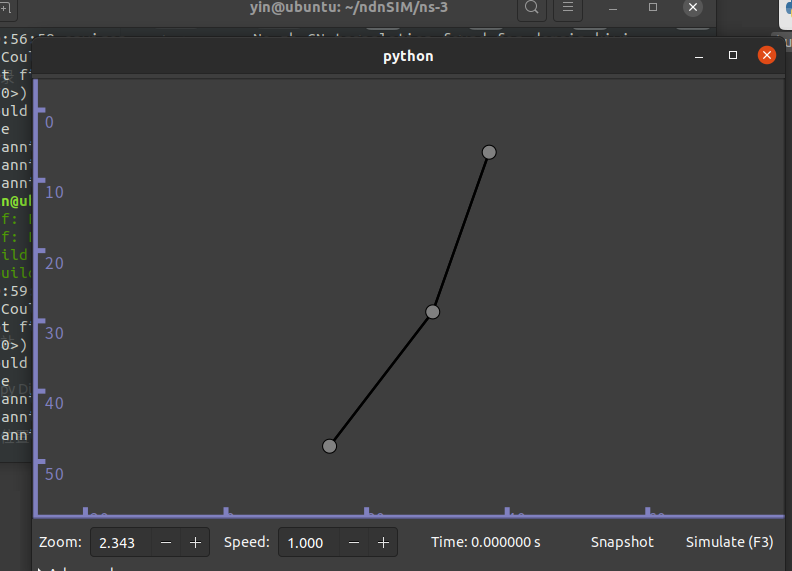Maximize the python visualizer window
Viewport: 792px width, 571px height.
(733, 55)
